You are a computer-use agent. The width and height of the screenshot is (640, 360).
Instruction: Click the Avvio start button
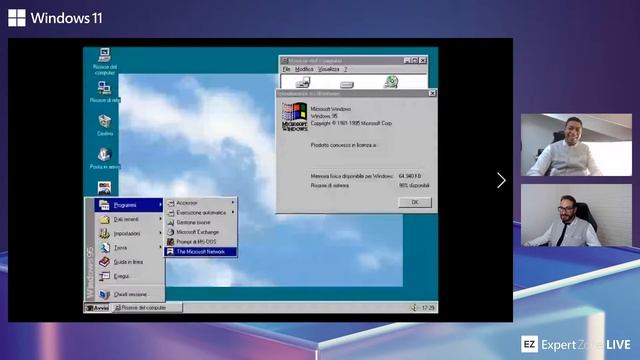point(97,308)
